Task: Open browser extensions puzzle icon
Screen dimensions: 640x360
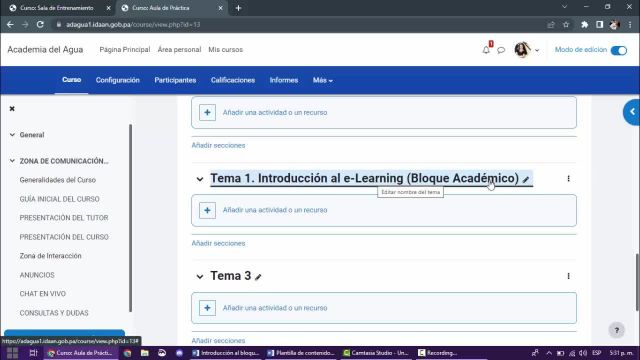Action: pyautogui.click(x=584, y=24)
